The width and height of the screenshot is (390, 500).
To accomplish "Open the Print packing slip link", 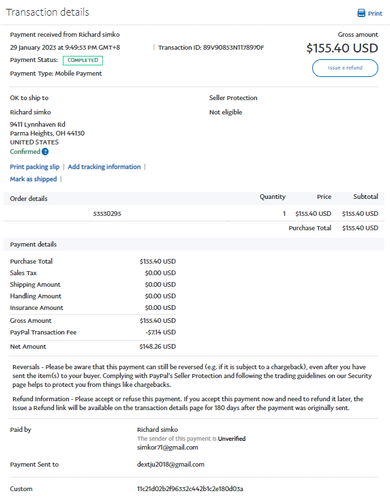I will pos(35,167).
